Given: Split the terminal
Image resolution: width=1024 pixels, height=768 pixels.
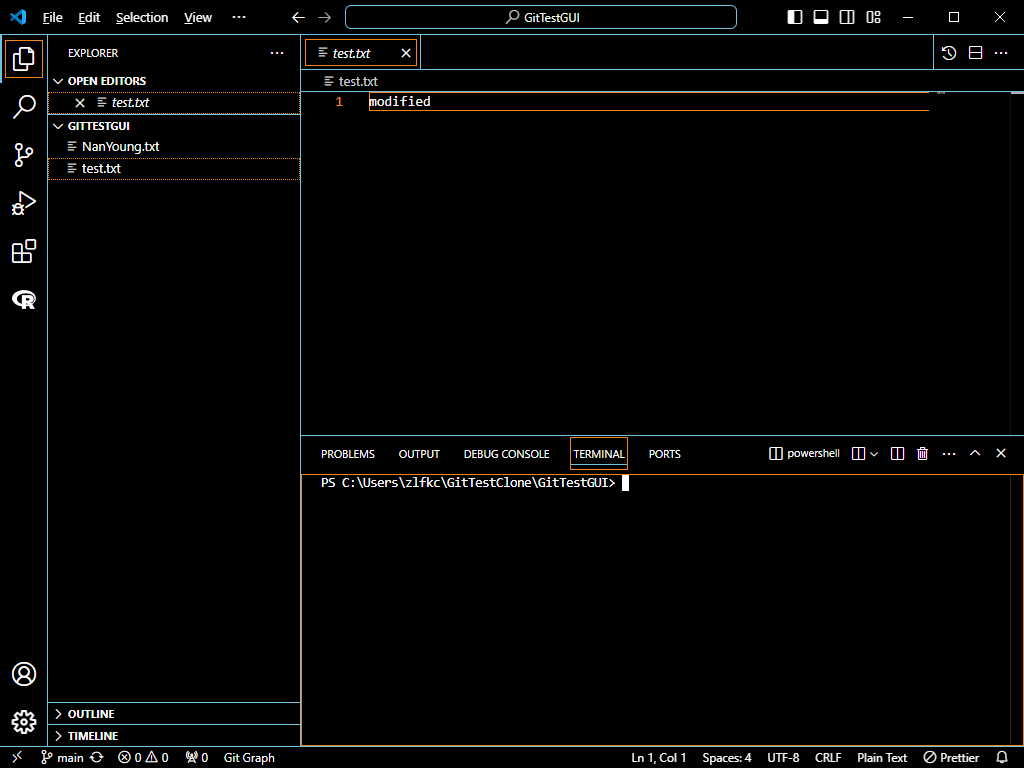Looking at the screenshot, I should point(897,453).
